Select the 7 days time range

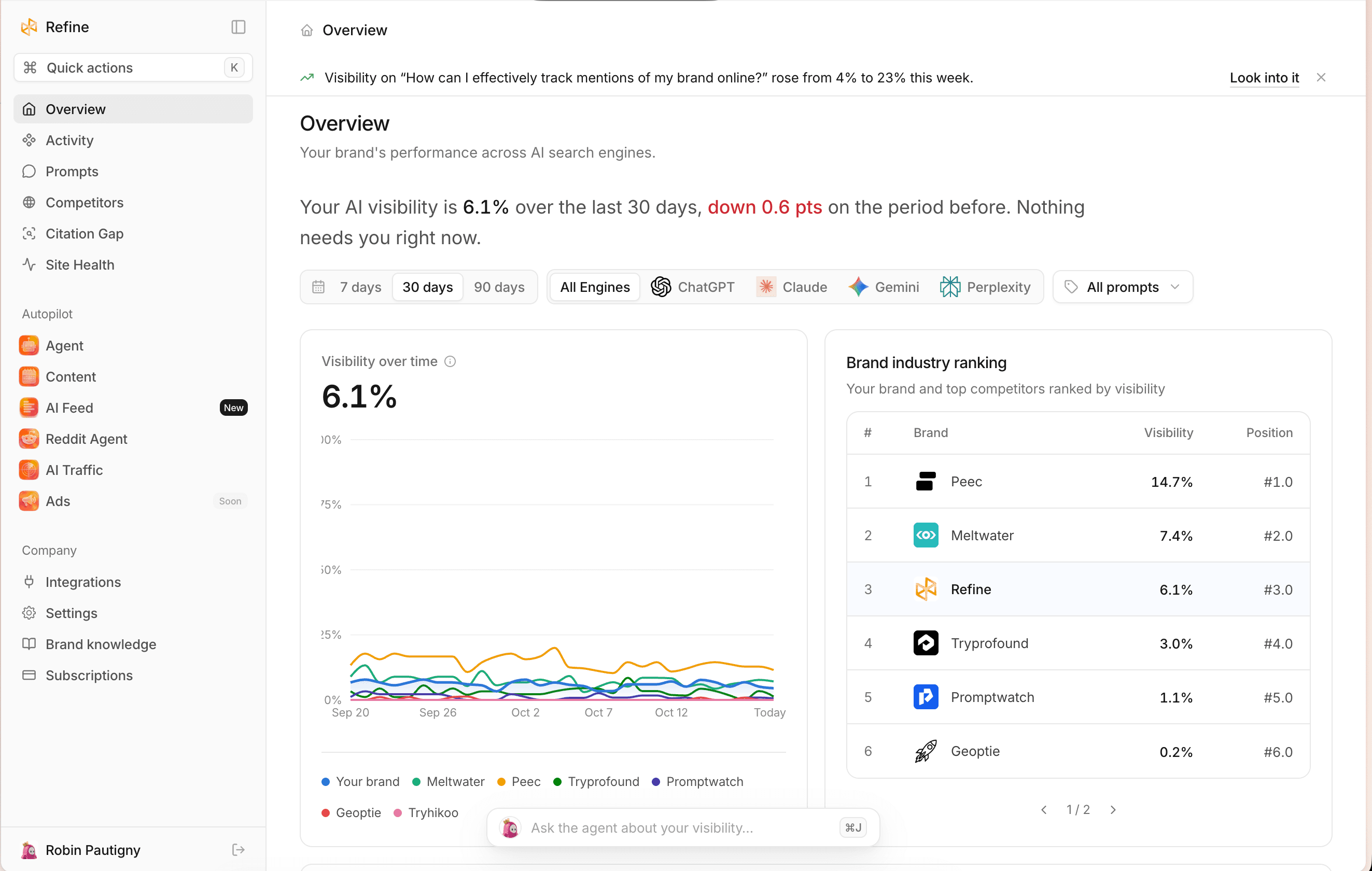[360, 287]
